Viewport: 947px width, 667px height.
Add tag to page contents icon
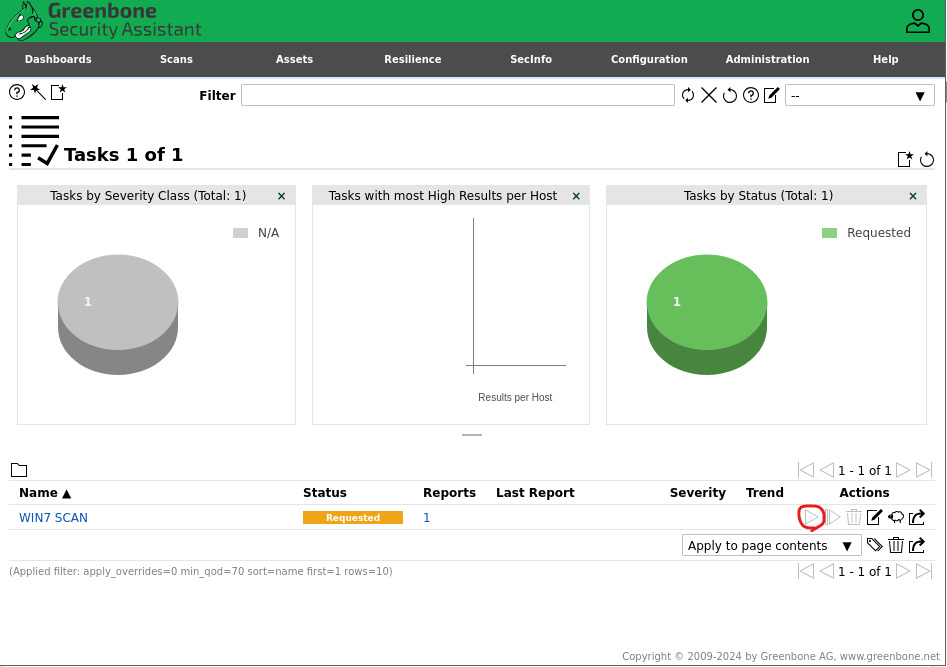click(875, 545)
